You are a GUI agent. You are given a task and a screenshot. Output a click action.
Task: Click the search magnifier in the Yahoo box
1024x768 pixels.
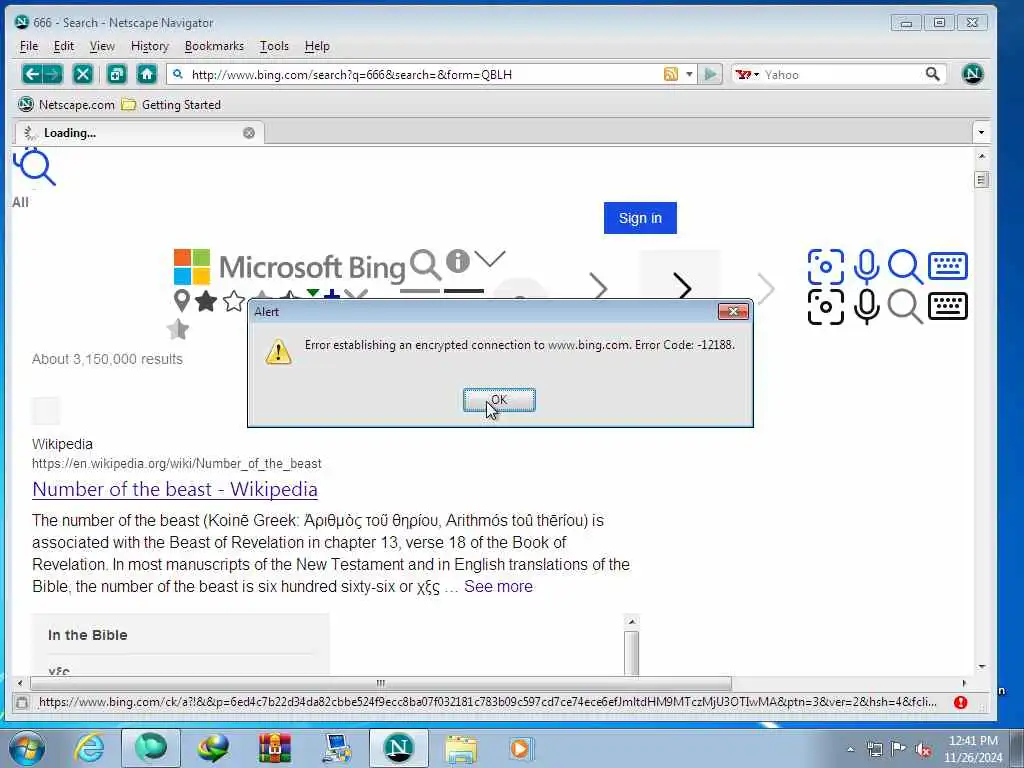click(x=933, y=74)
